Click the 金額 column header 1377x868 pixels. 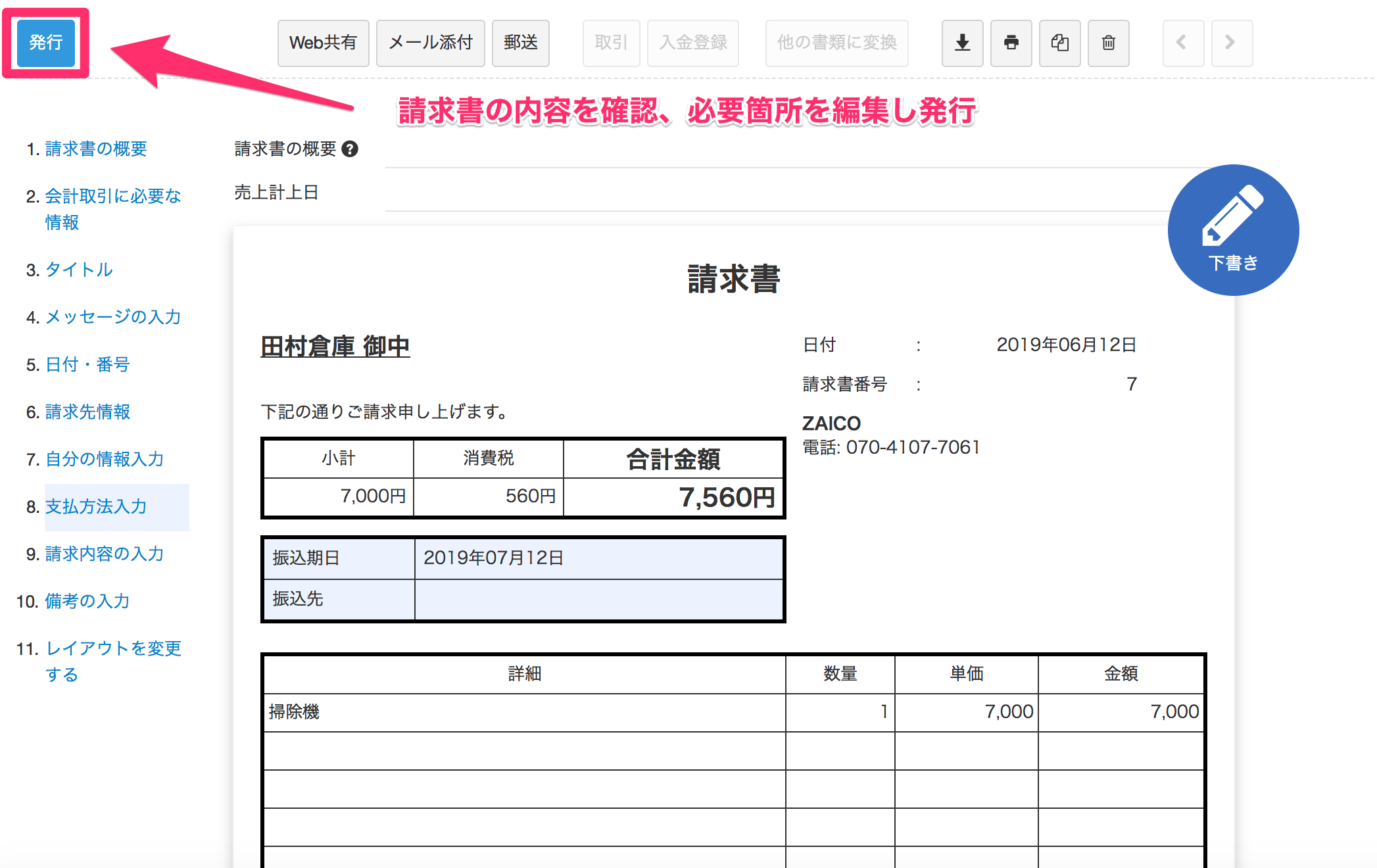pyautogui.click(x=1121, y=674)
